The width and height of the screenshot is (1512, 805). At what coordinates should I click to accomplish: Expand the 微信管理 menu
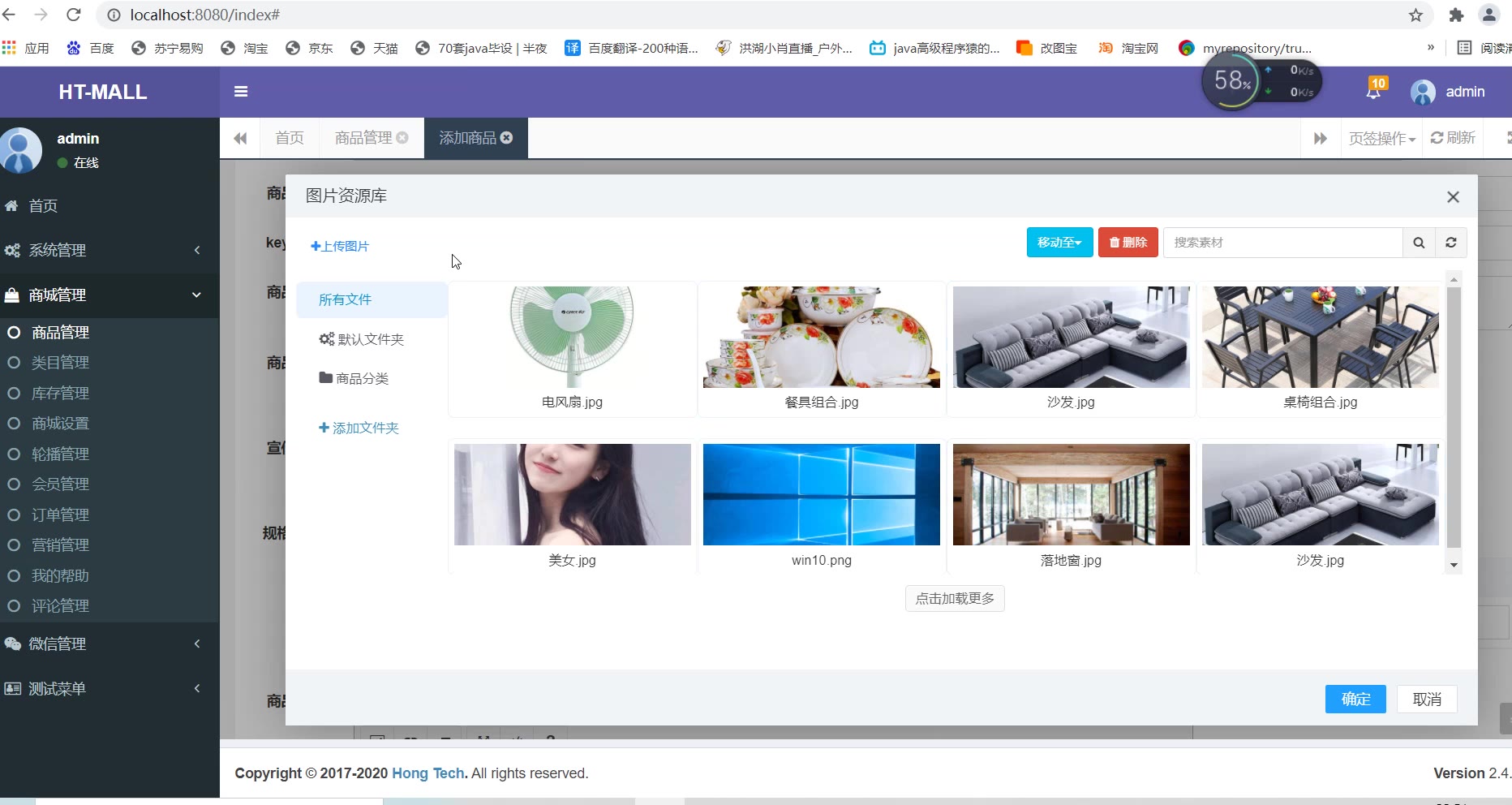pyautogui.click(x=110, y=644)
